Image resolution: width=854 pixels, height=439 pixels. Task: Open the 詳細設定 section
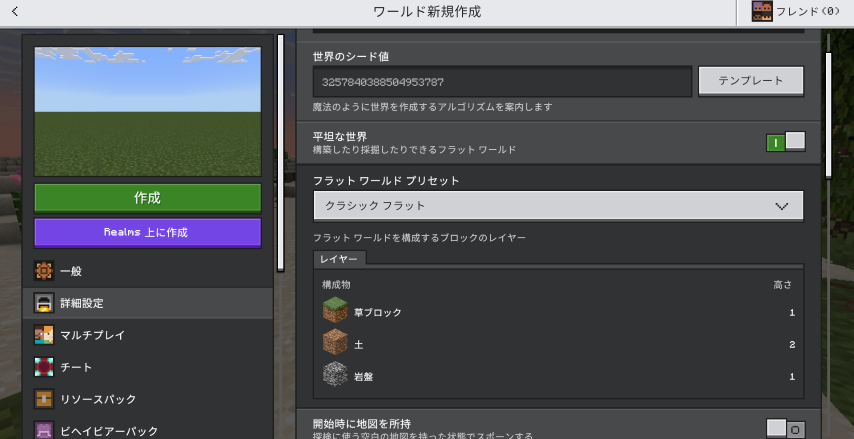[x=148, y=303]
